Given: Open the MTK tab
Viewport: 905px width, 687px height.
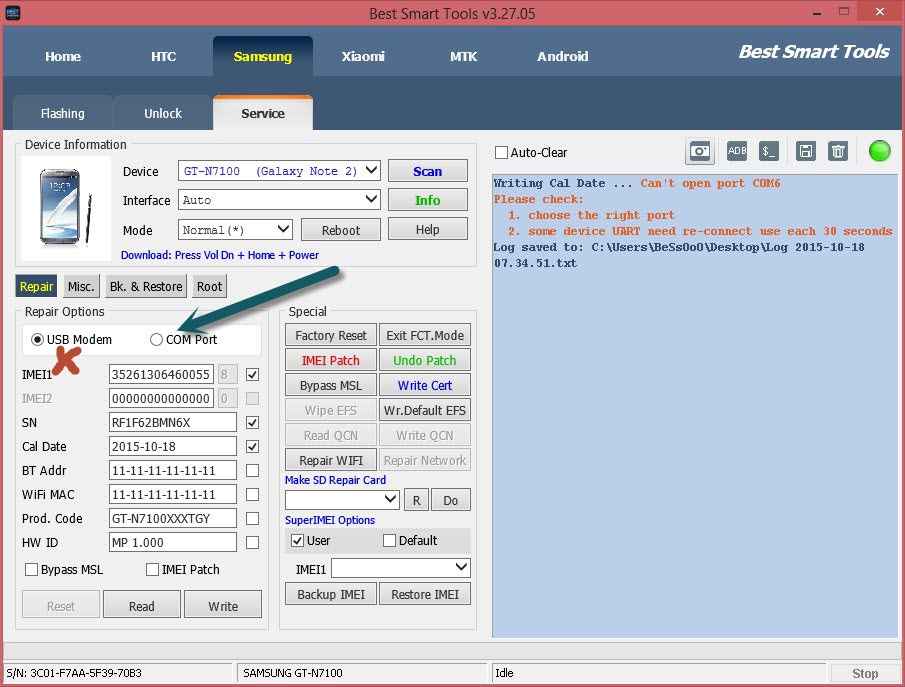Looking at the screenshot, I should click(x=463, y=57).
